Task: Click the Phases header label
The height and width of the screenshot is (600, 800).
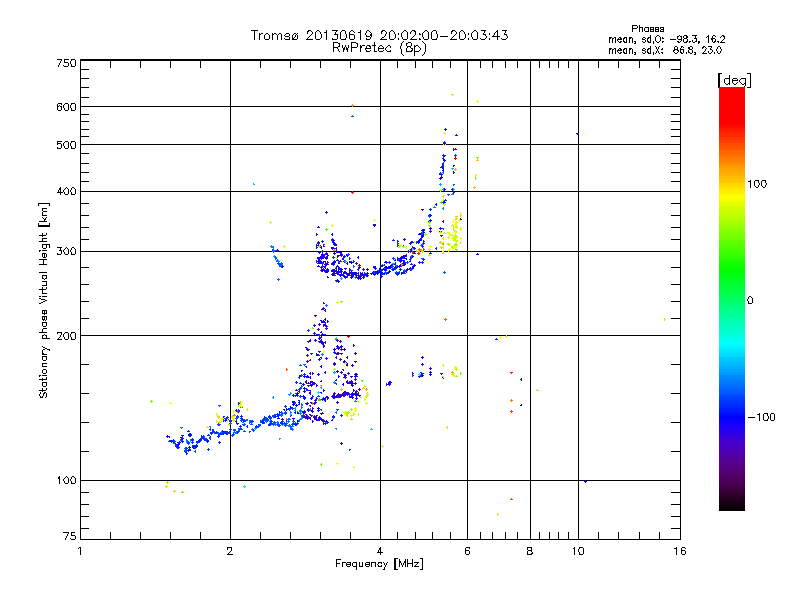Action: pos(647,29)
